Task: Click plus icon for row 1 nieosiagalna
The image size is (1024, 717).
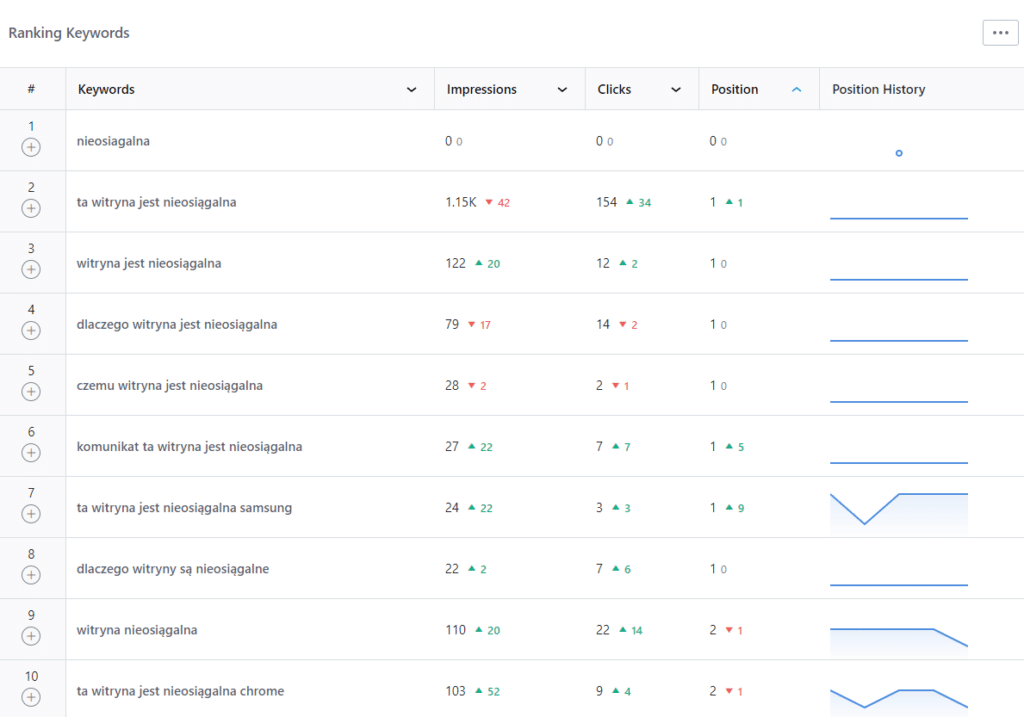Action: pyautogui.click(x=31, y=148)
